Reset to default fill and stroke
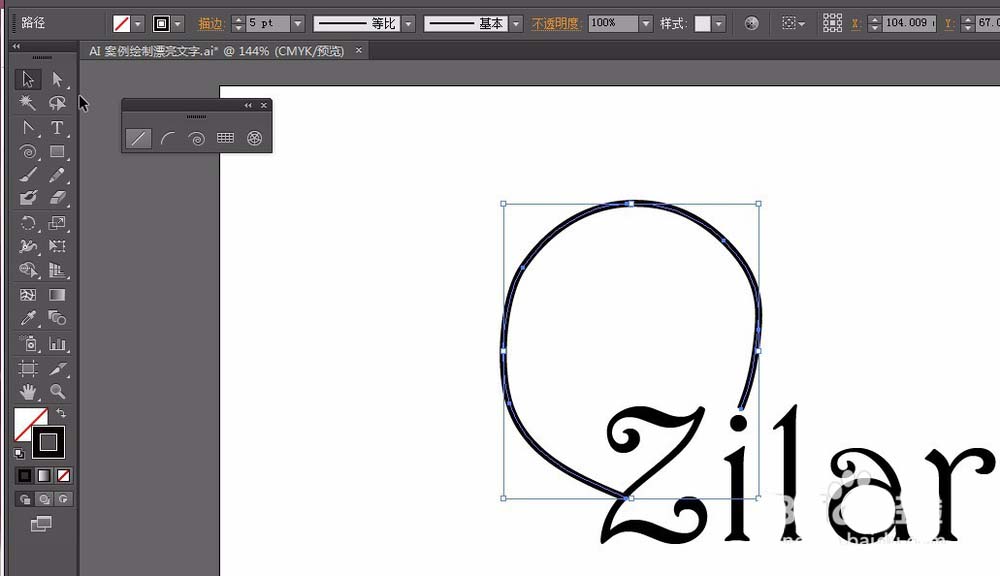This screenshot has width=1000, height=576. [x=19, y=454]
